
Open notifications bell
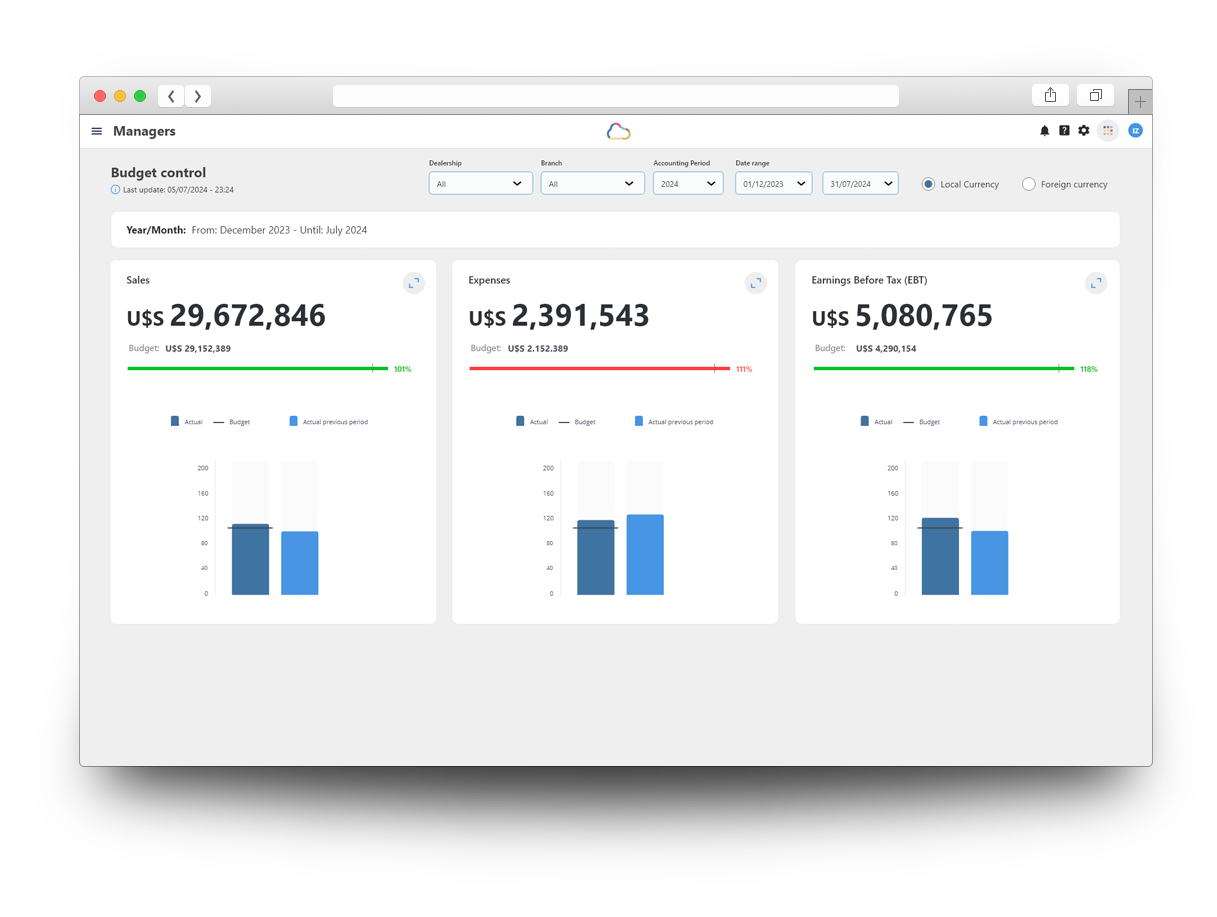pyautogui.click(x=1045, y=131)
